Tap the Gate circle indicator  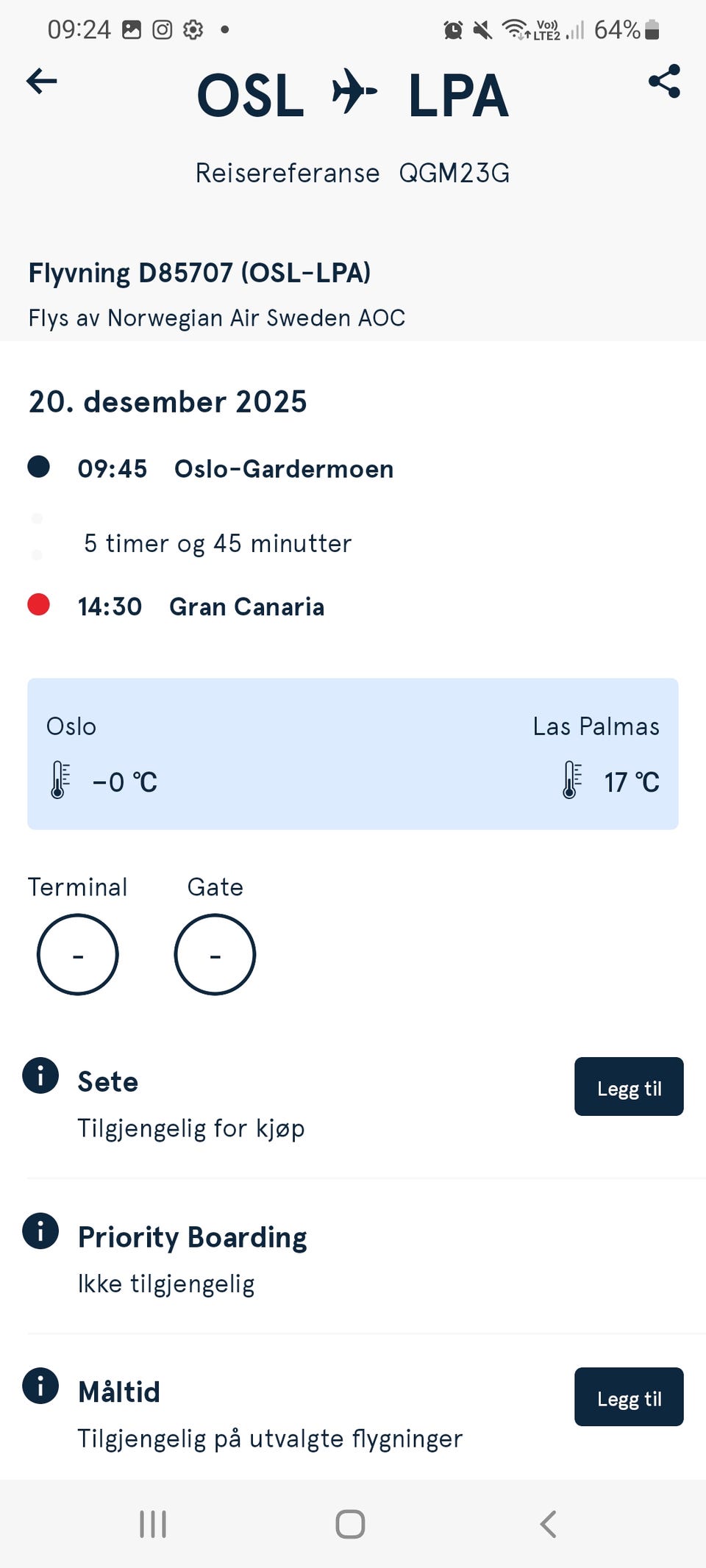pyautogui.click(x=215, y=955)
